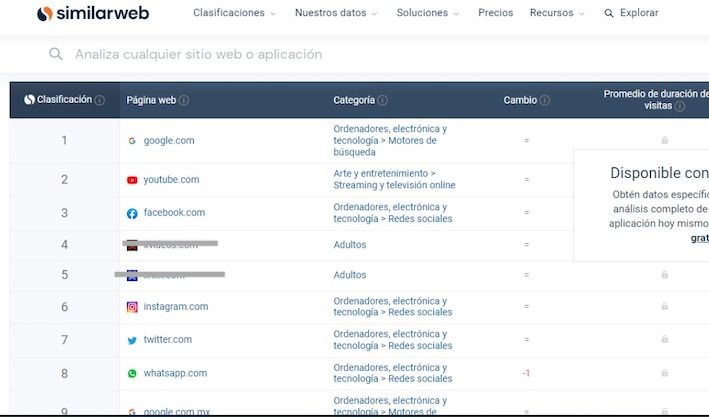Click the search magnifier icon beside Explorar
This screenshot has width=709, height=417.
(x=609, y=13)
